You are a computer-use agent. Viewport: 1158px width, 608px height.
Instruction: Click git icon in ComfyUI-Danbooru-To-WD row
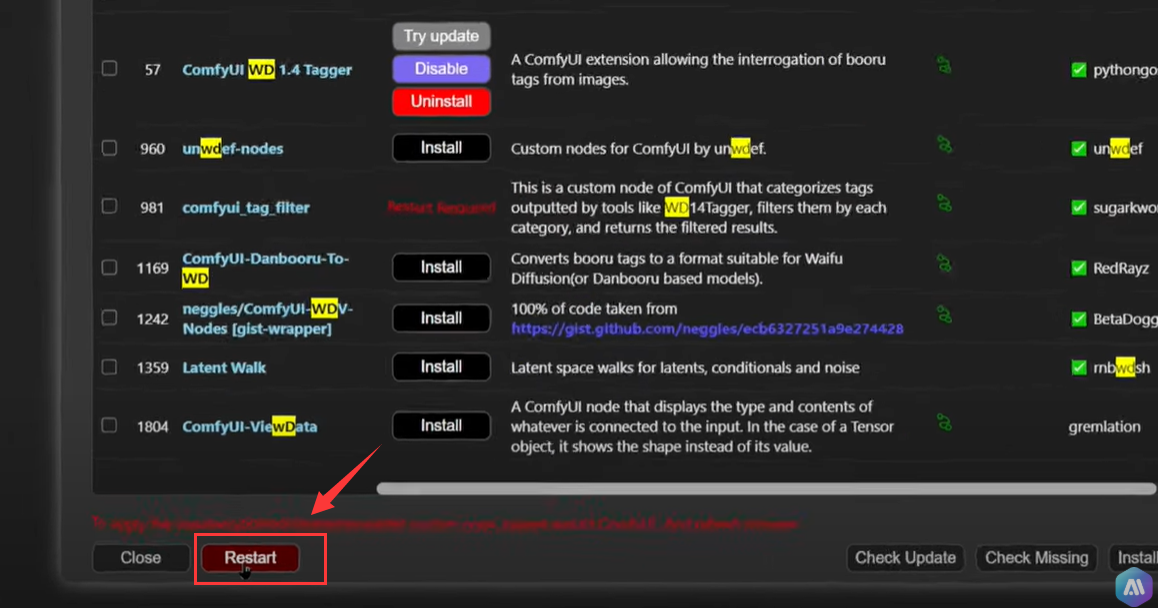[944, 264]
